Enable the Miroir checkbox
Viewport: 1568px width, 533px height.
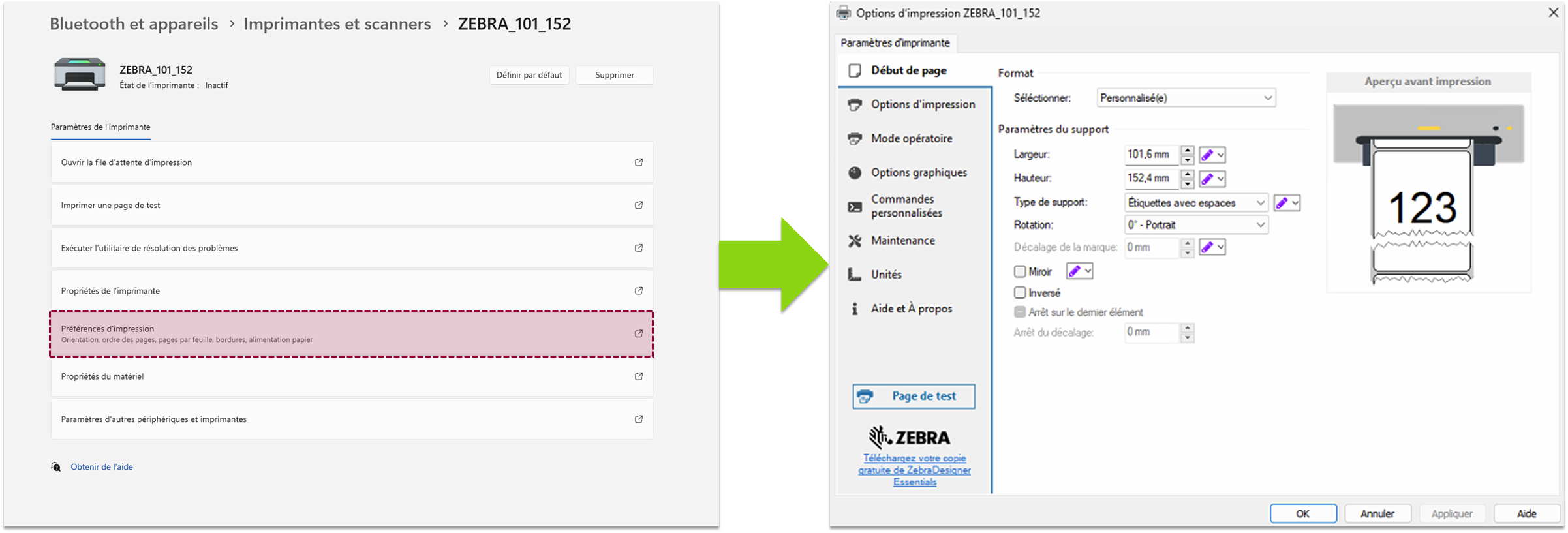(1020, 271)
